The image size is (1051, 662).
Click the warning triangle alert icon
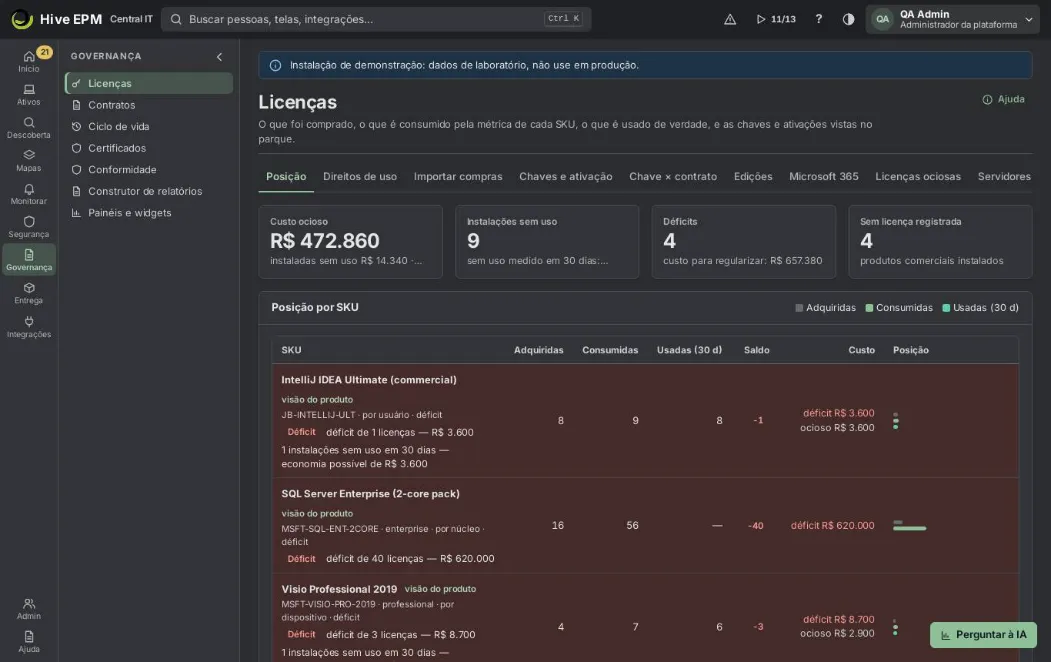(x=730, y=19)
